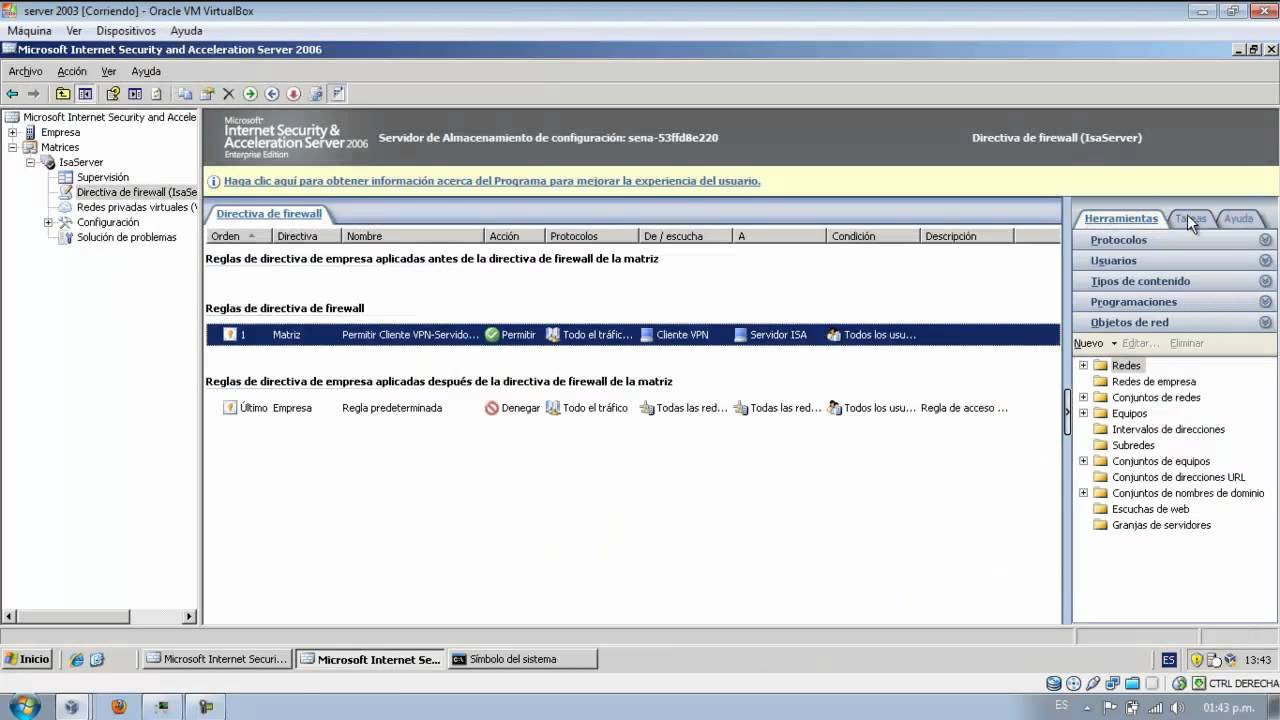The width and height of the screenshot is (1280, 720).
Task: Click the info icon in the yellow banner
Action: click(213, 182)
